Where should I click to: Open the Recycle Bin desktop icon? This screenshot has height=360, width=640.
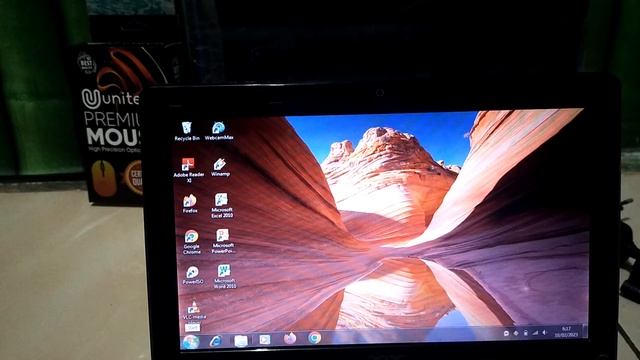[187, 131]
